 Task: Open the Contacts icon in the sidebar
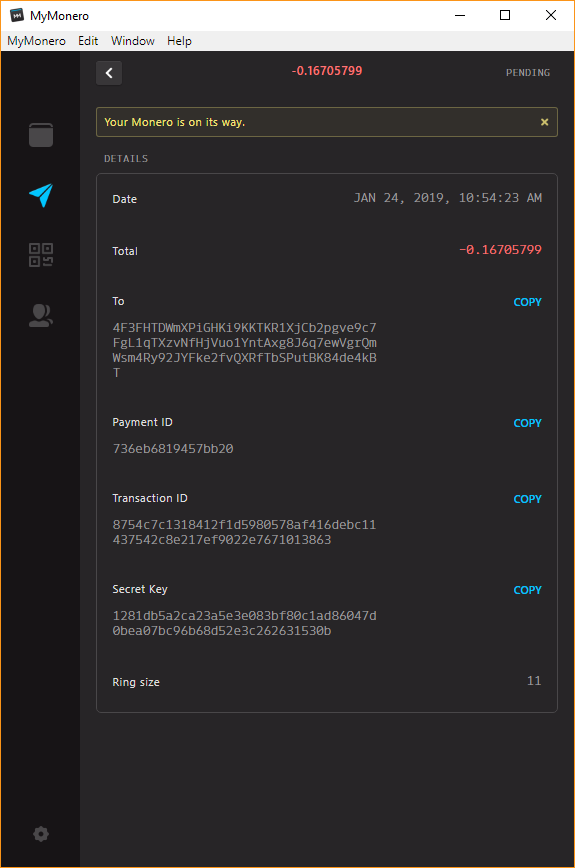41,316
